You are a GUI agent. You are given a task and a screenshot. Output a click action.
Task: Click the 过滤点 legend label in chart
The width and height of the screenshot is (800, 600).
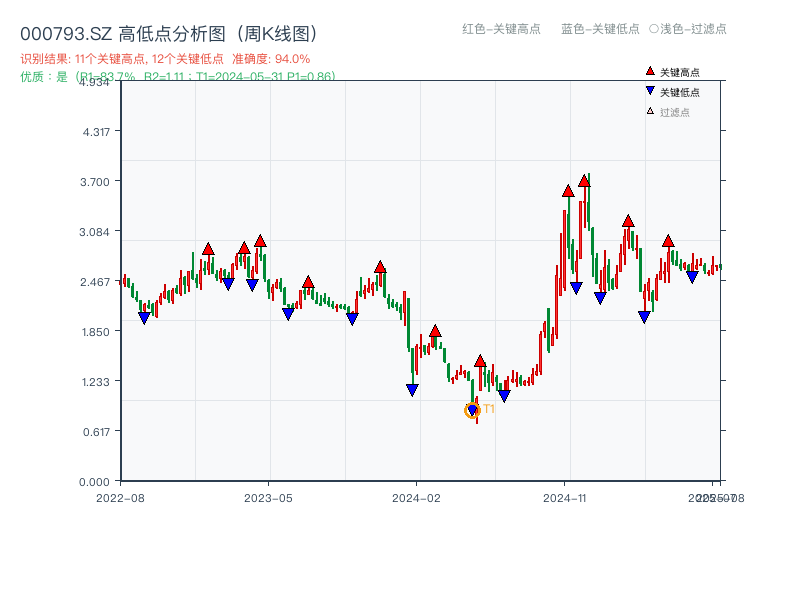coord(674,112)
